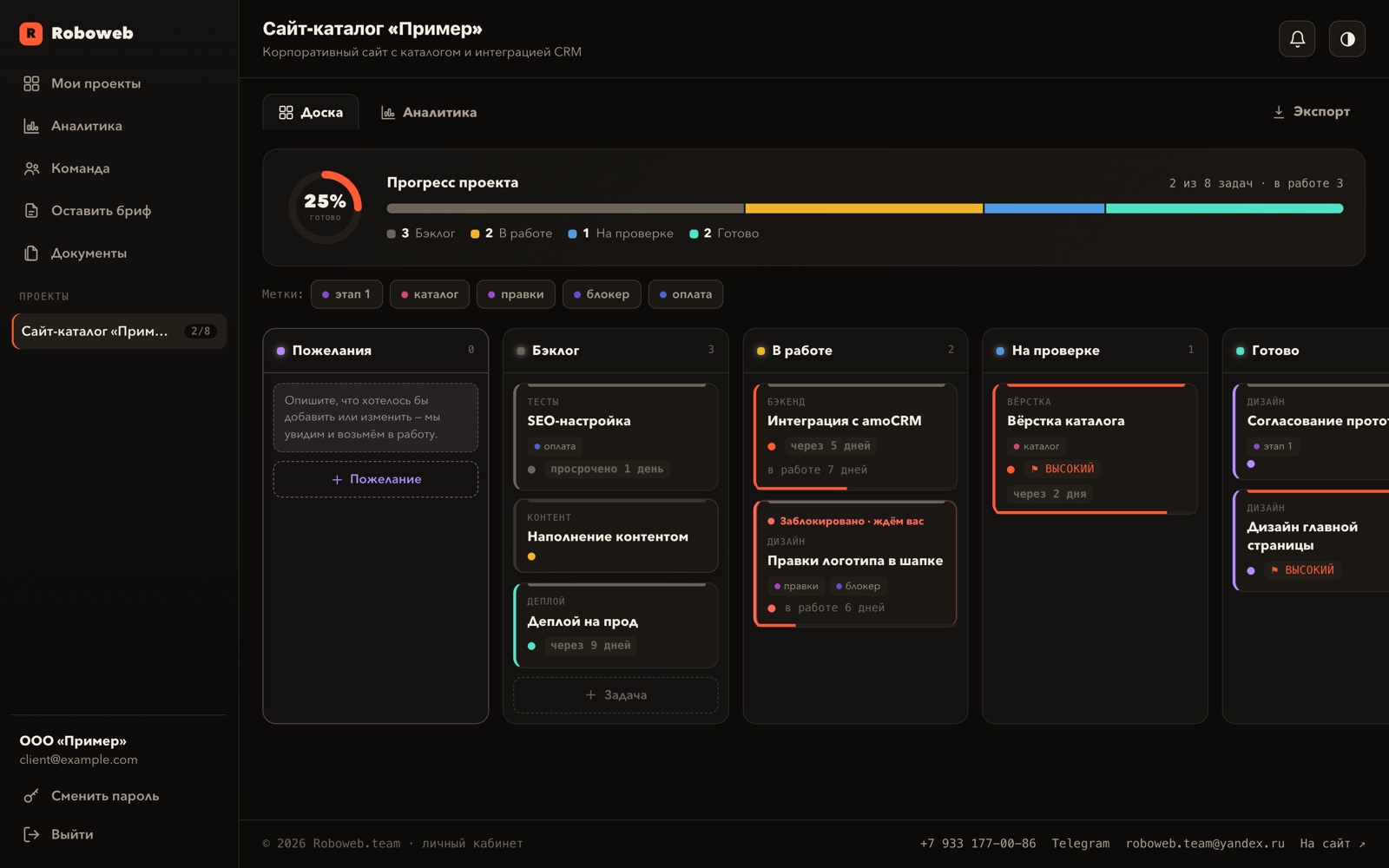Click the Сменить пароль key icon
1389x868 pixels.
pyautogui.click(x=31, y=796)
